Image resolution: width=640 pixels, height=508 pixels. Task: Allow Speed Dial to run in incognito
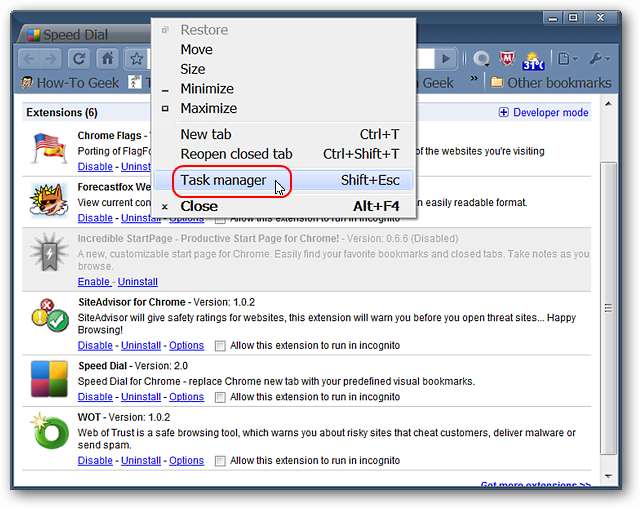click(220, 397)
